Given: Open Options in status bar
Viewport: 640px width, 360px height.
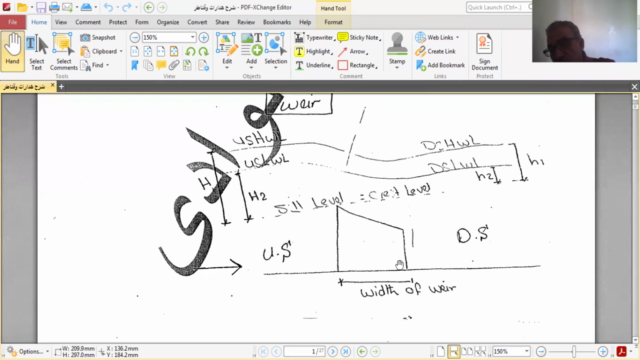Looking at the screenshot, I should (28, 351).
